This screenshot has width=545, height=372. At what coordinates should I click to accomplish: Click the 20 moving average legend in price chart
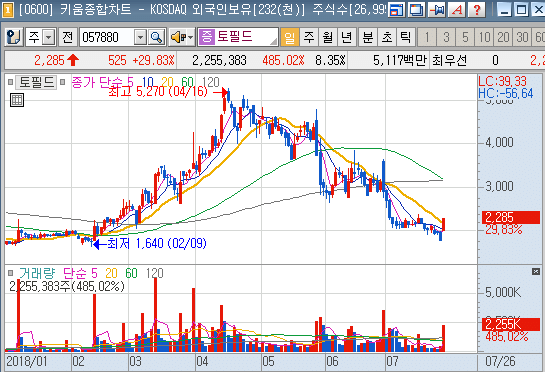point(167,82)
